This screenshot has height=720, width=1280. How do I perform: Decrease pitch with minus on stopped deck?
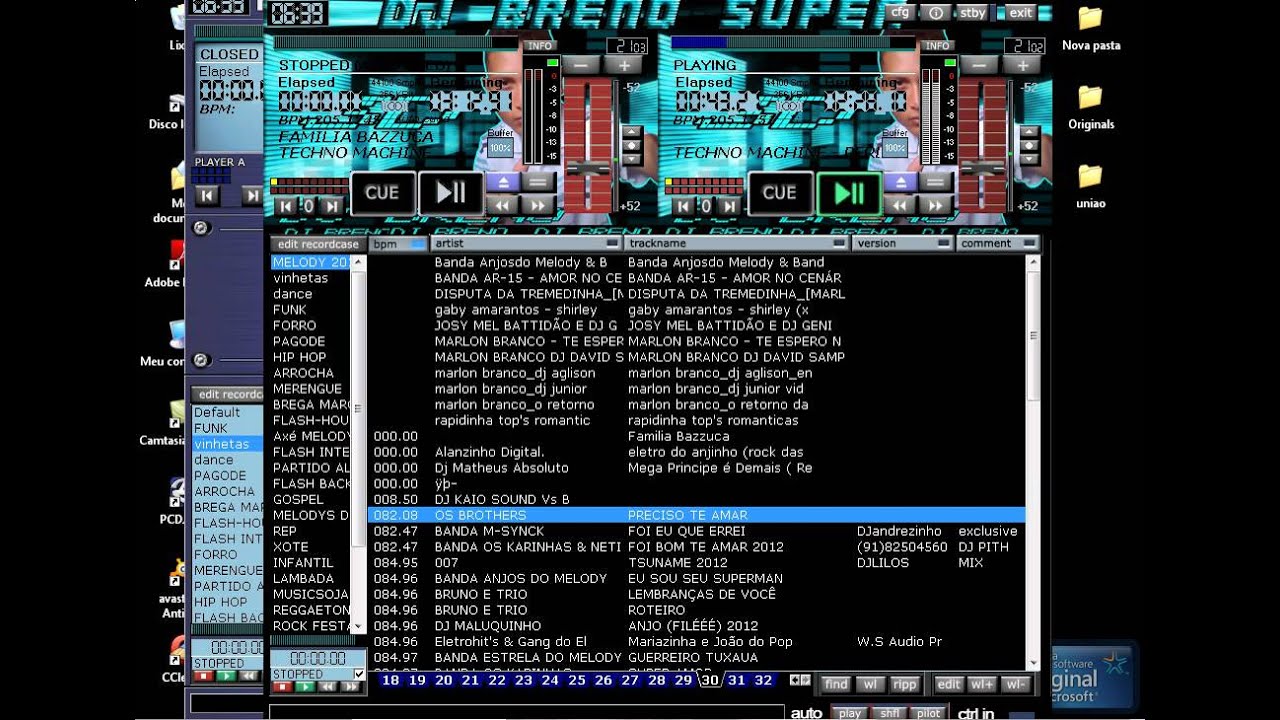[x=581, y=66]
